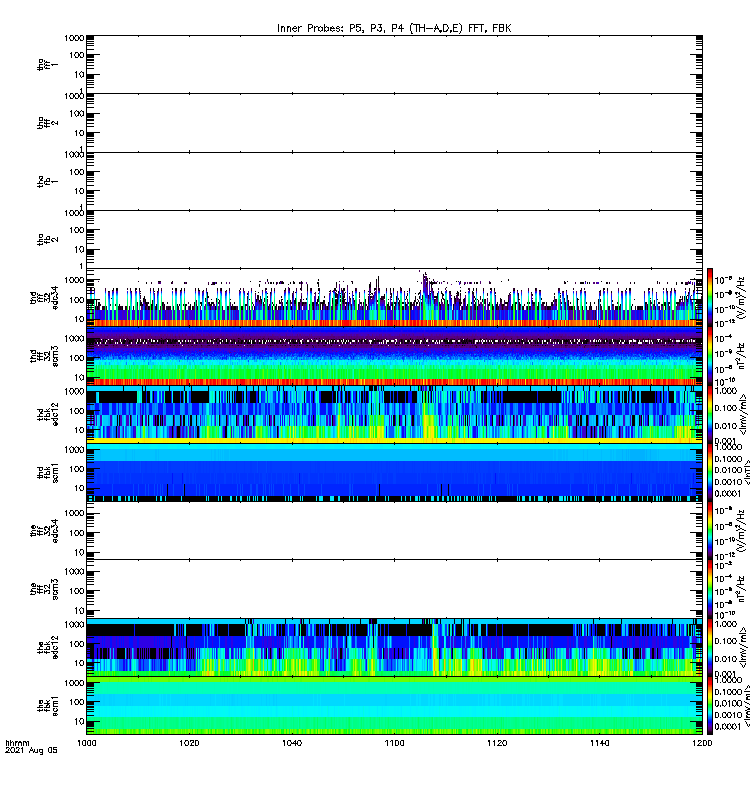Select the 'thd fff 32 scm3' axis label
The width and height of the screenshot is (750, 800).
pos(44,356)
